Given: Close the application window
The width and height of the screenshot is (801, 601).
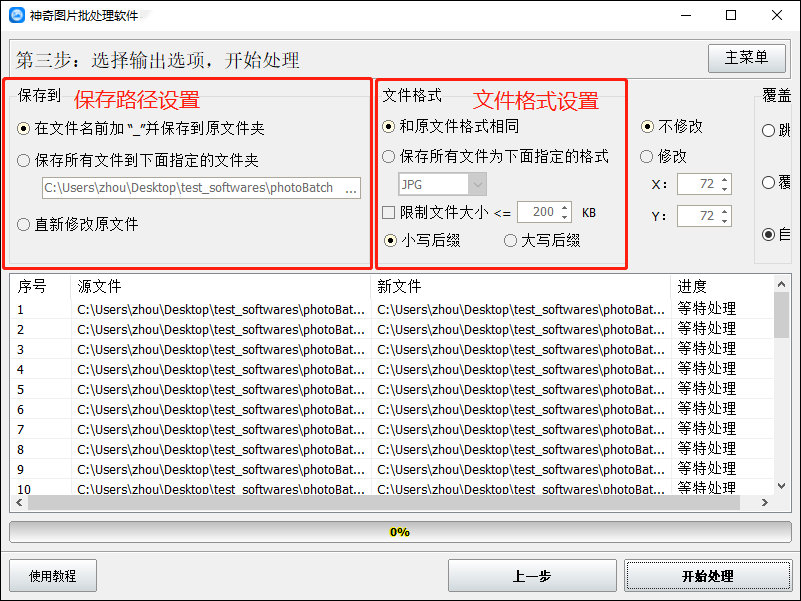Looking at the screenshot, I should (x=776, y=15).
